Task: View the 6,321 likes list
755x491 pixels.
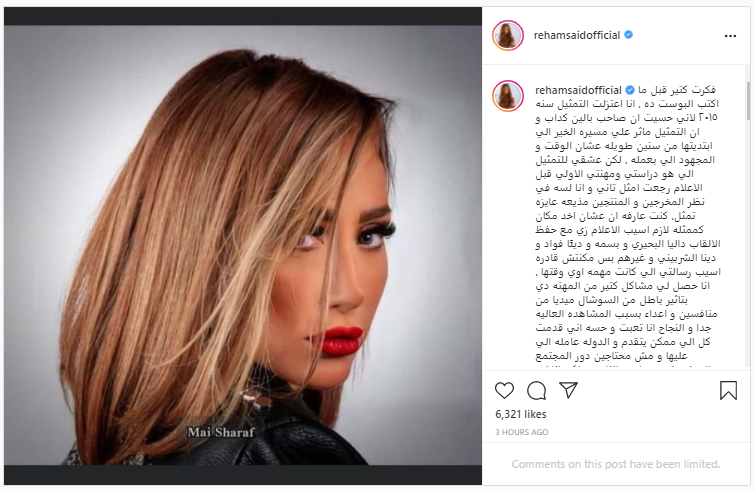Action: point(521,414)
